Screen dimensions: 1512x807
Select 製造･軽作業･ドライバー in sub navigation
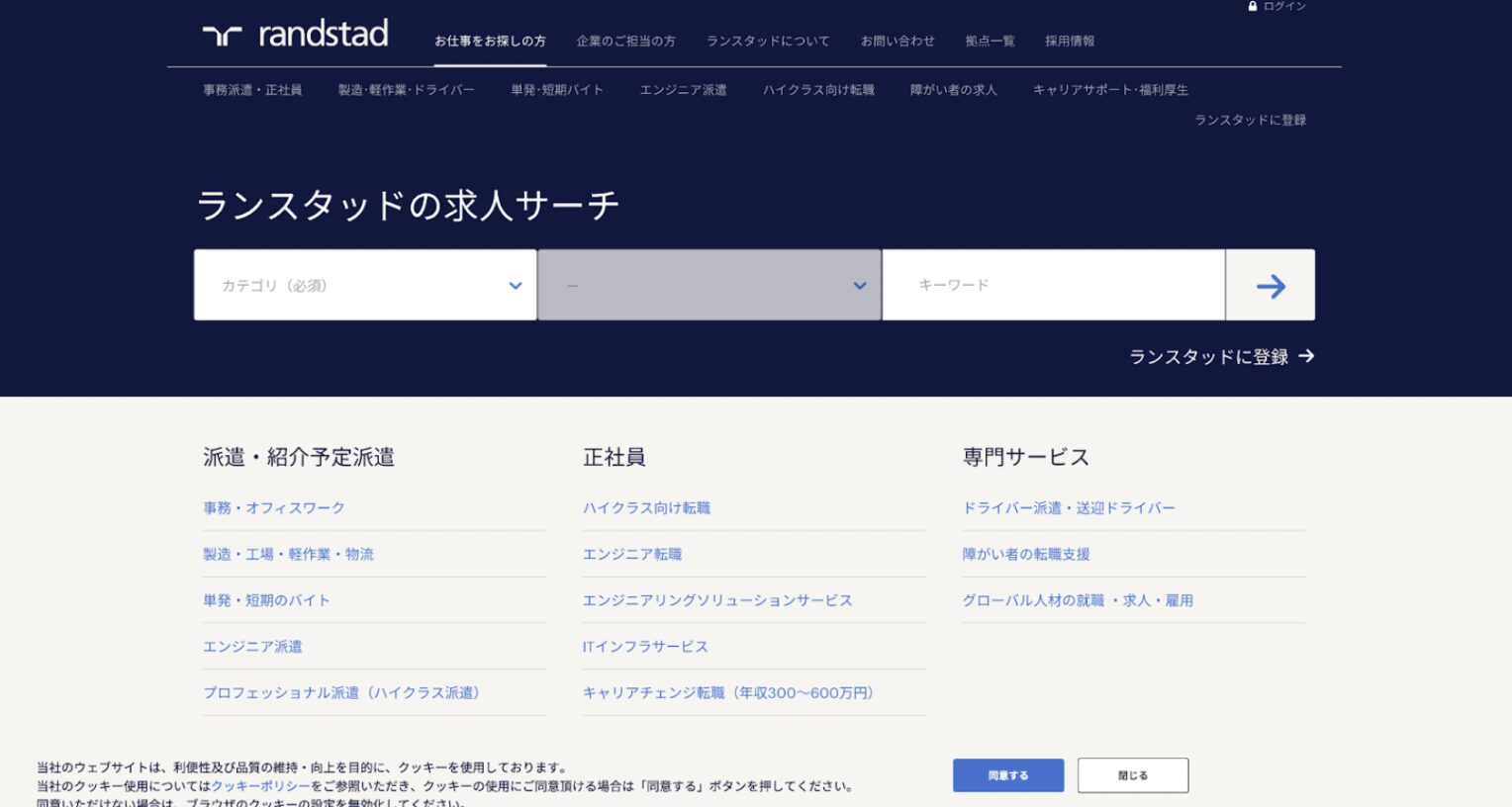[407, 90]
